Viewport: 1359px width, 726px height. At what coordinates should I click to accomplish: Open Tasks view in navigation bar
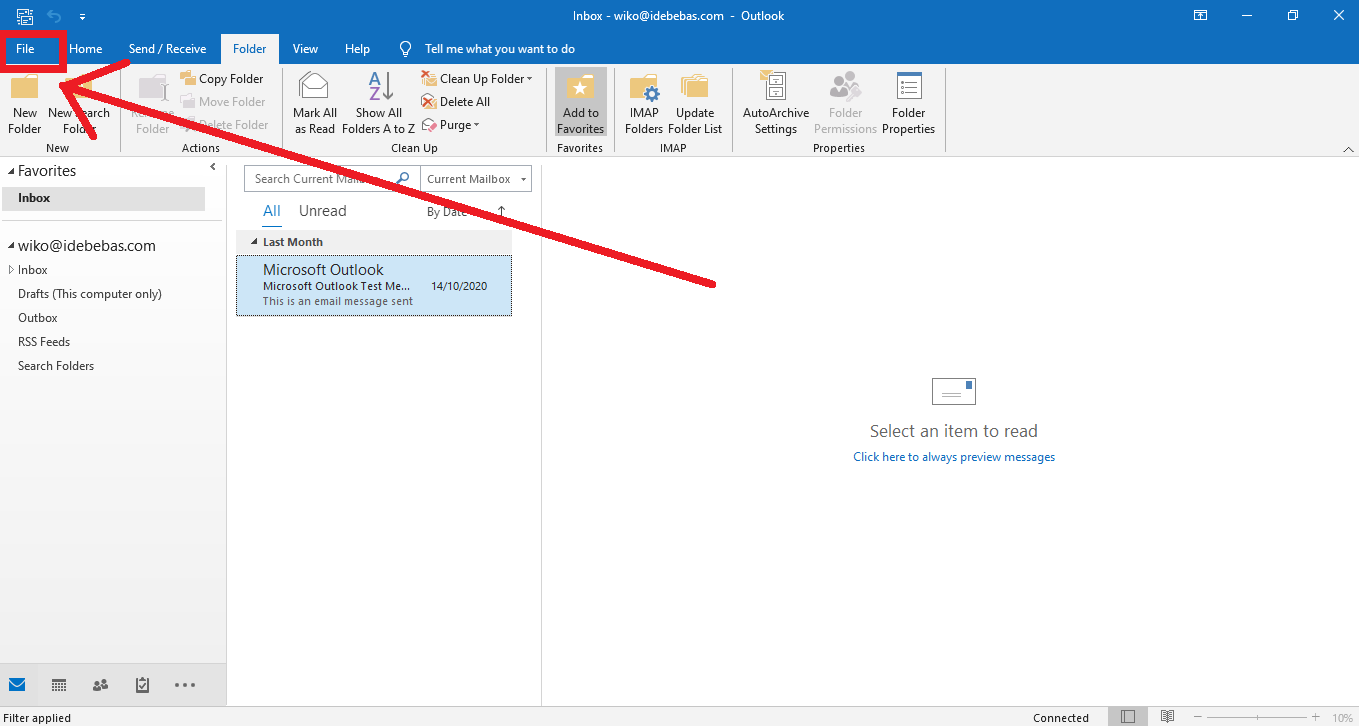pos(142,685)
